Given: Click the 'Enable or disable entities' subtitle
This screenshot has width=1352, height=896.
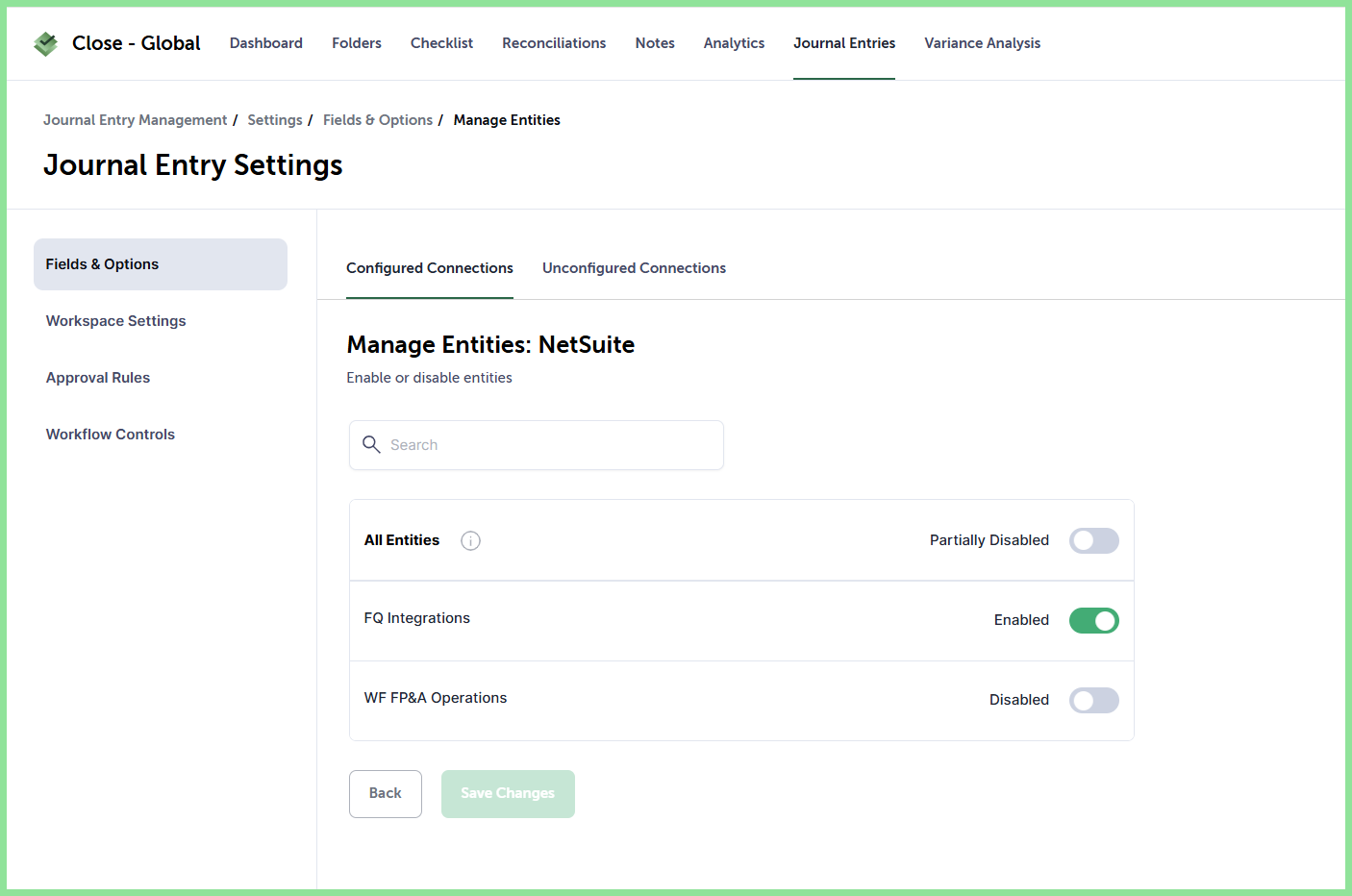Looking at the screenshot, I should [x=429, y=378].
